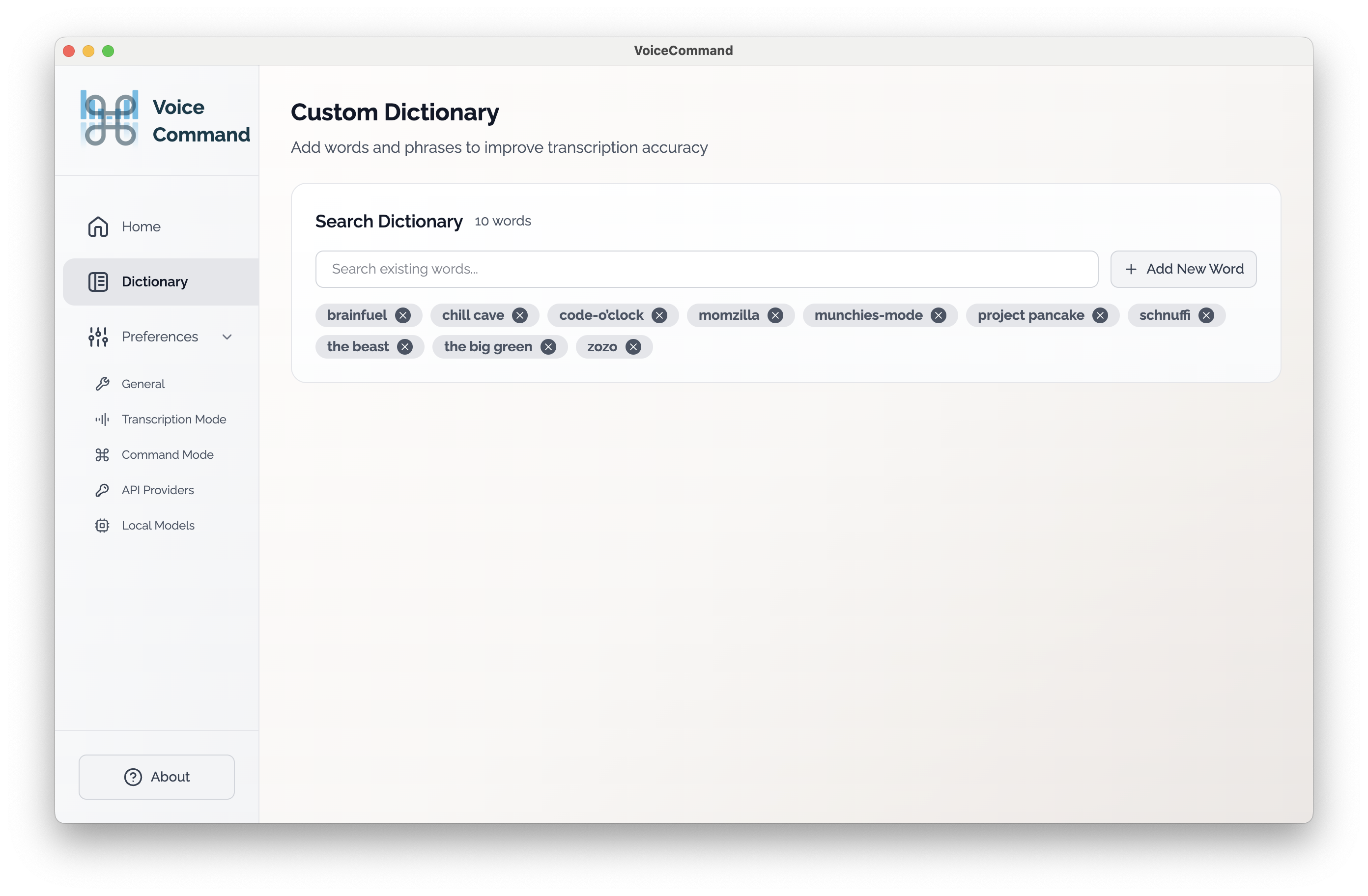Click the VoiceCommand logo
Viewport: 1368px width, 896px height.
pos(109,119)
